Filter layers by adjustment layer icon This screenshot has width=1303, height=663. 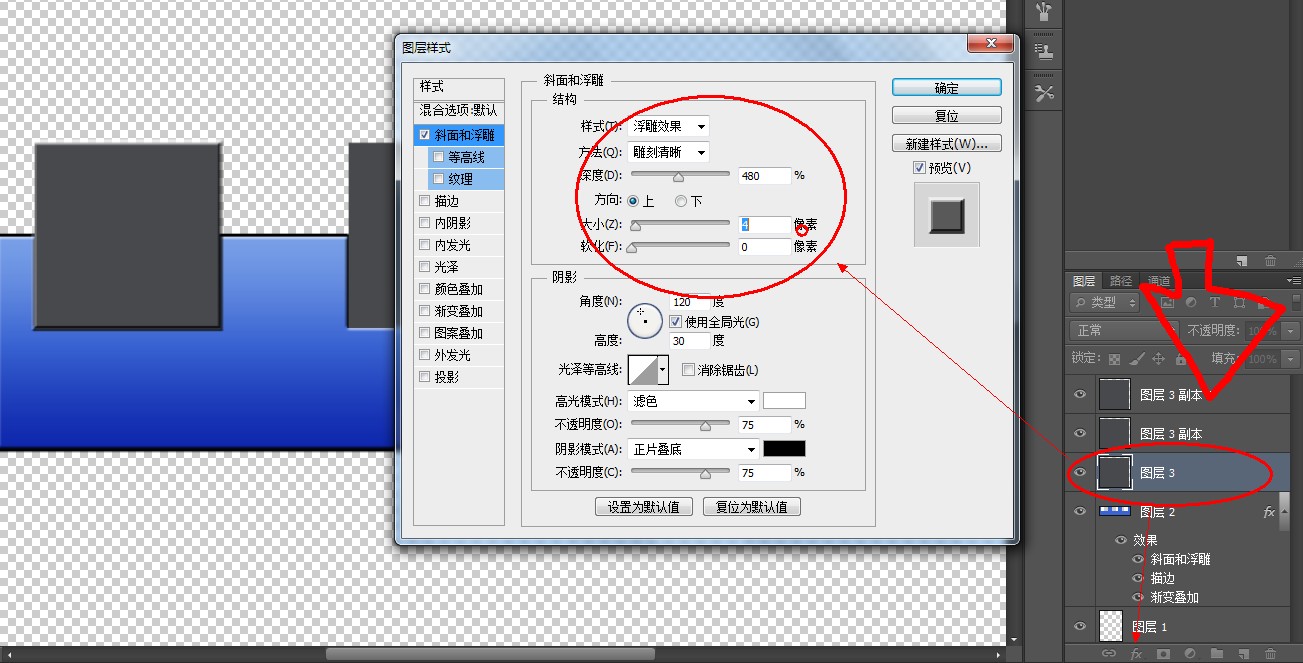point(1191,302)
